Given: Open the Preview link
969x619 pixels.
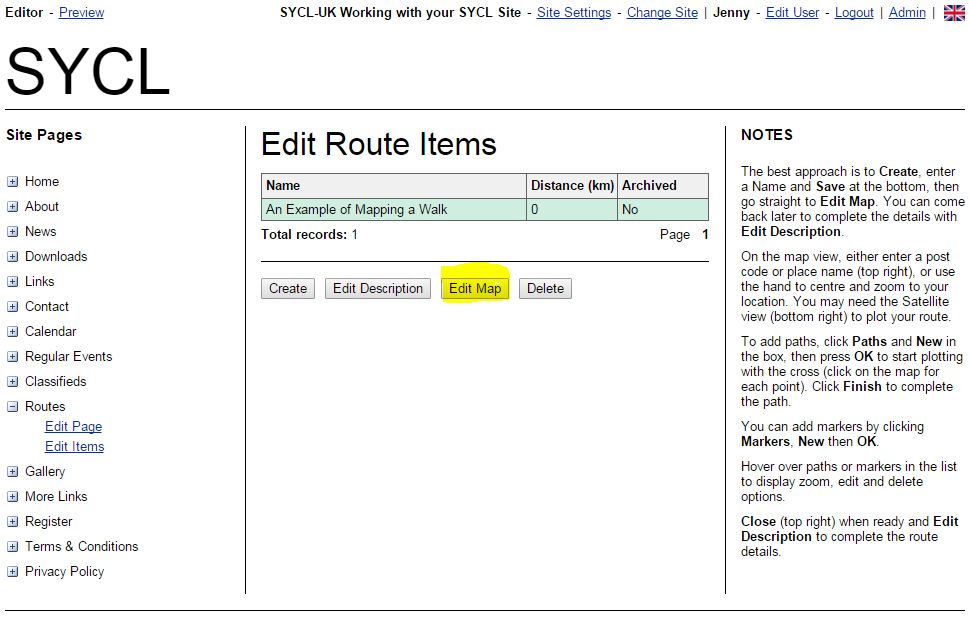Looking at the screenshot, I should point(82,12).
